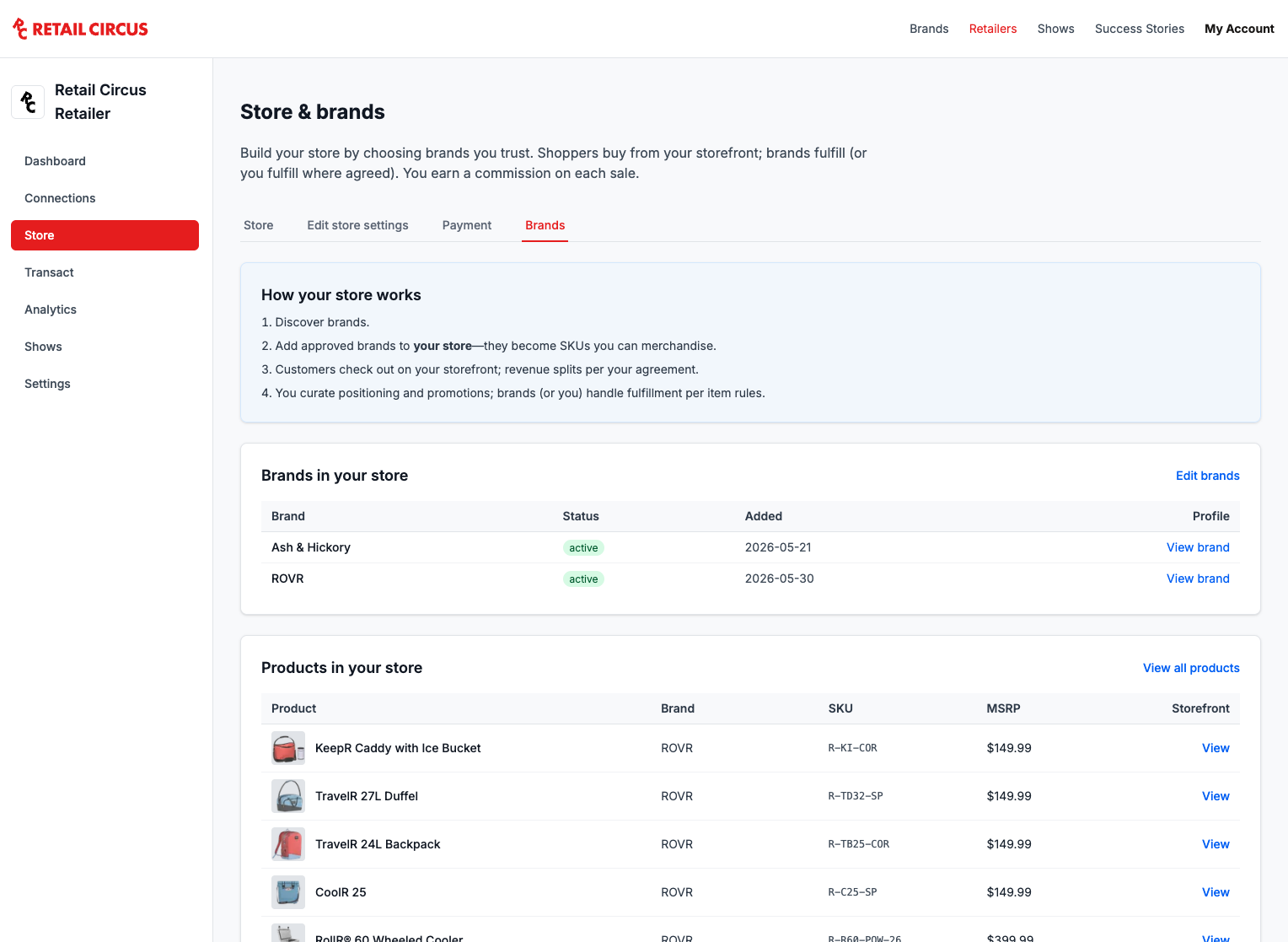Open Transact in sidebar
This screenshot has width=1288, height=942.
pos(105,272)
